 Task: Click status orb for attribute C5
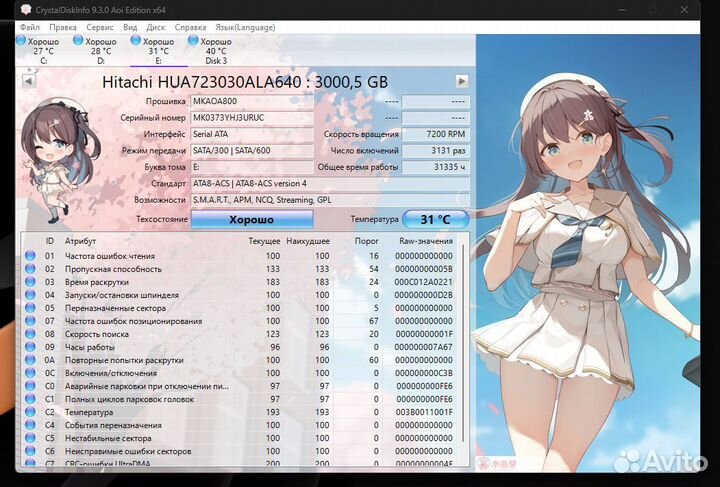(30, 438)
